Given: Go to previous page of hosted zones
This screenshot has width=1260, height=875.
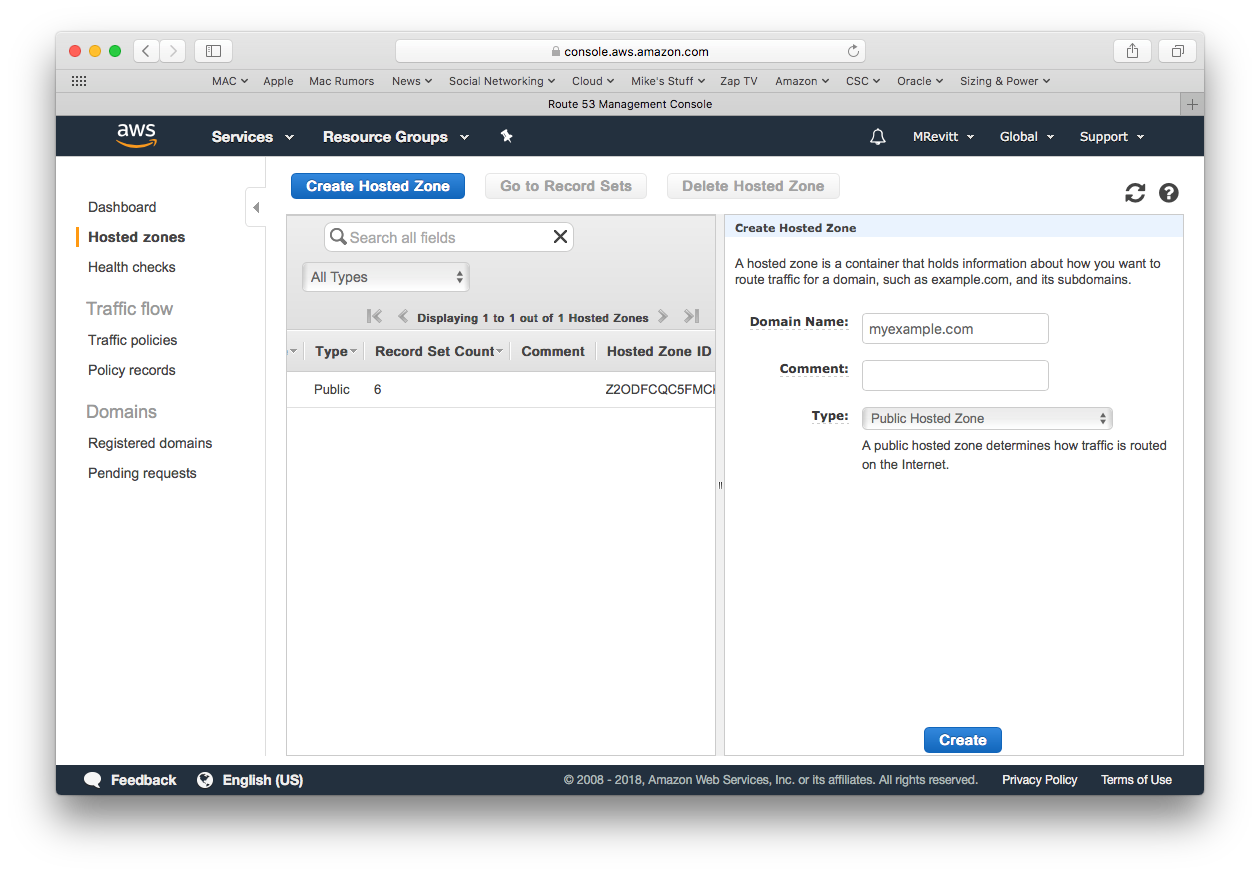Looking at the screenshot, I should [403, 317].
